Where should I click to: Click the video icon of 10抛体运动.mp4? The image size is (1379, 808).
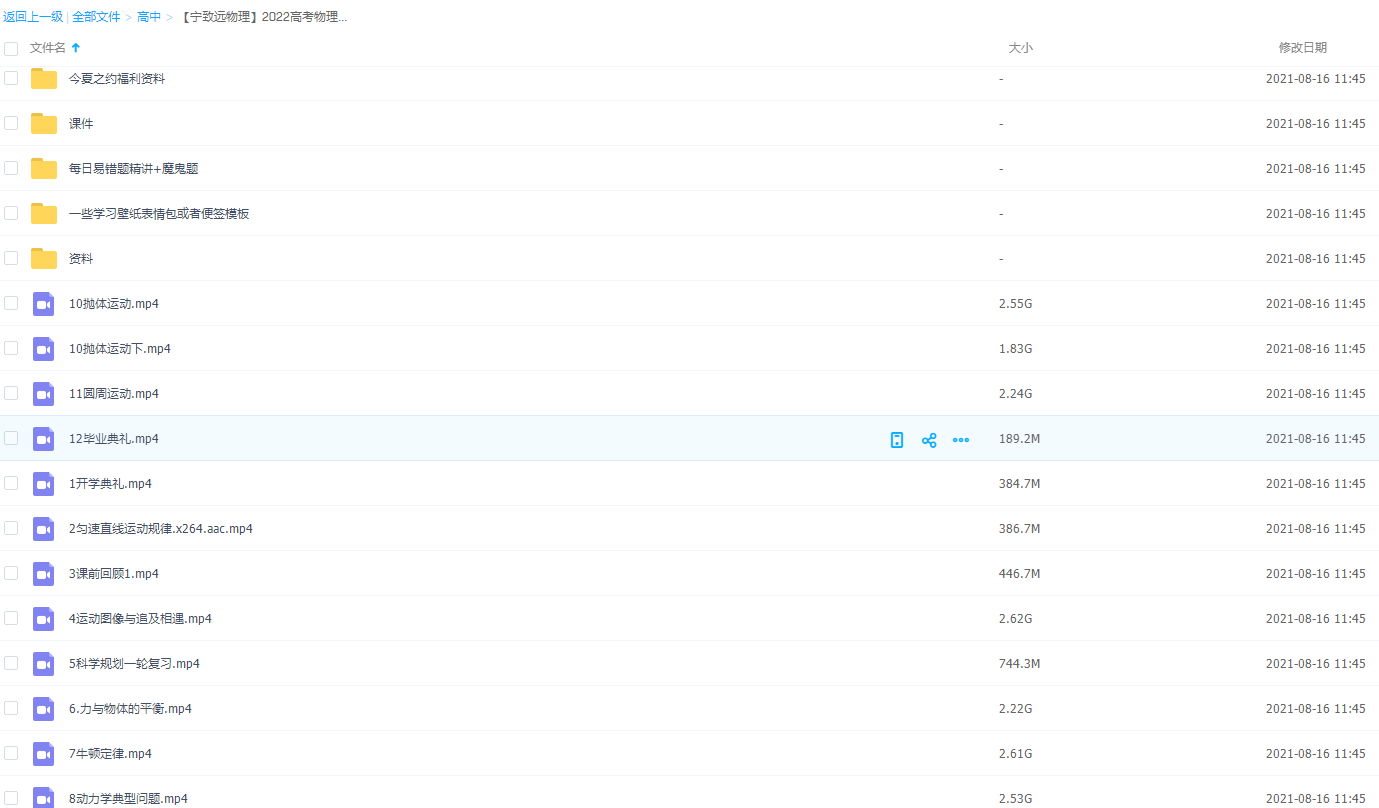coord(43,304)
